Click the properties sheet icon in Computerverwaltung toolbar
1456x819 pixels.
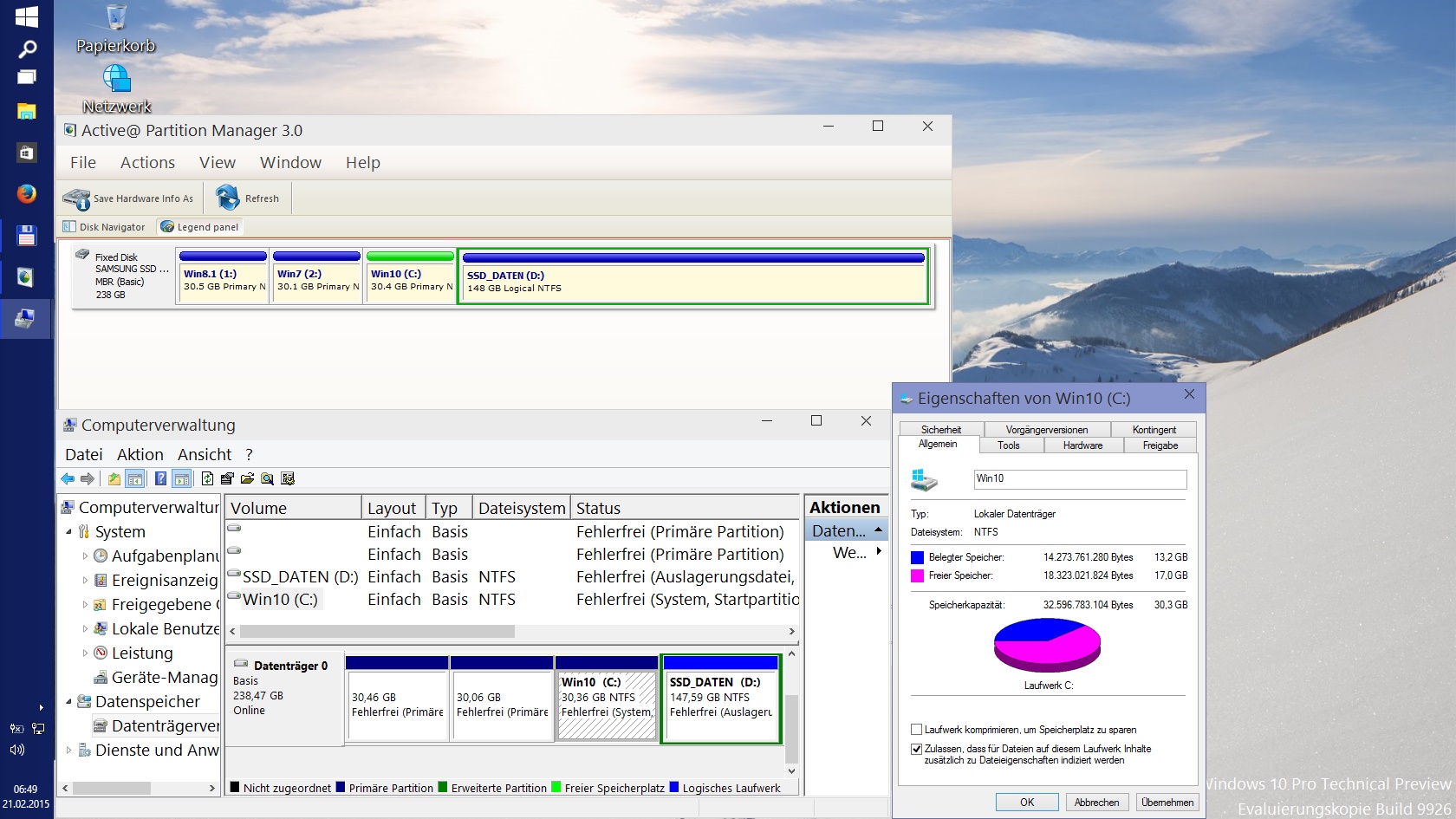(x=227, y=478)
